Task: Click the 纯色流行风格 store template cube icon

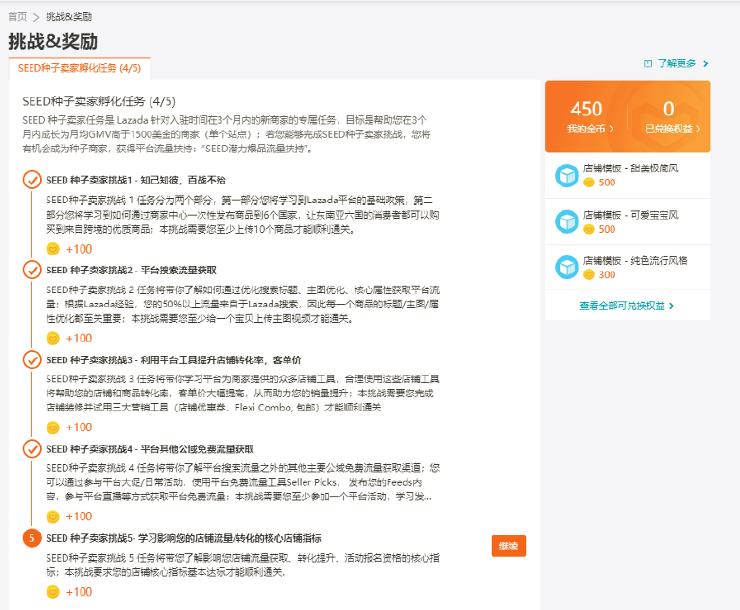Action: coord(566,267)
